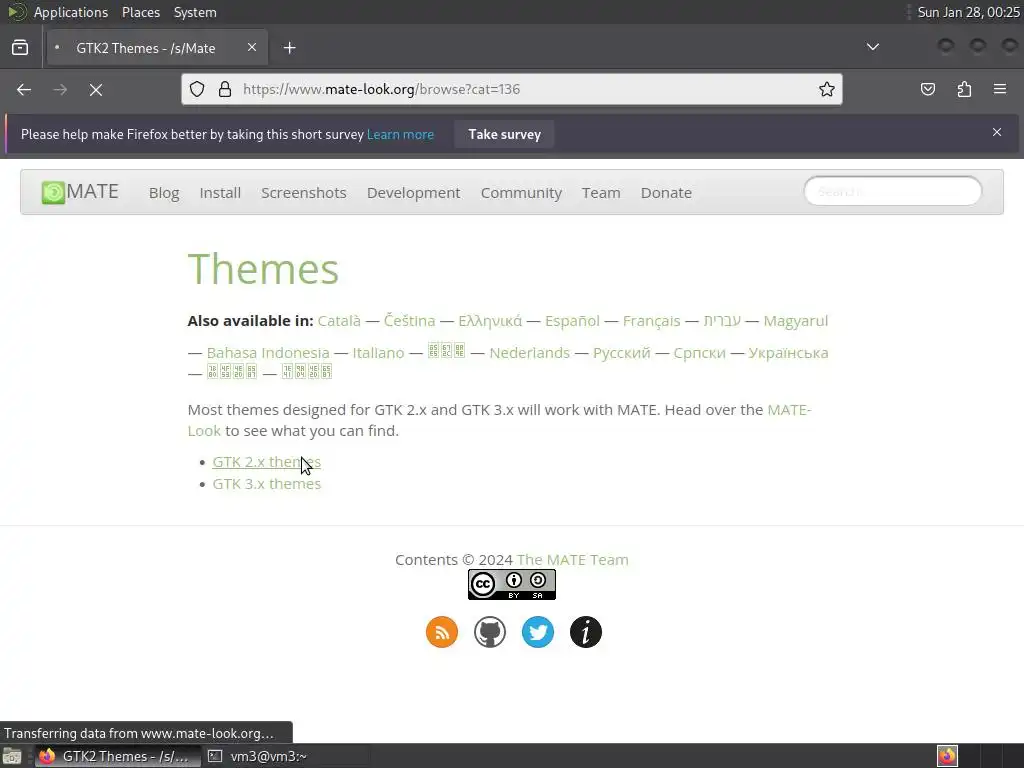Click the Firefox icon in system tray
The image size is (1024, 768).
coord(947,756)
